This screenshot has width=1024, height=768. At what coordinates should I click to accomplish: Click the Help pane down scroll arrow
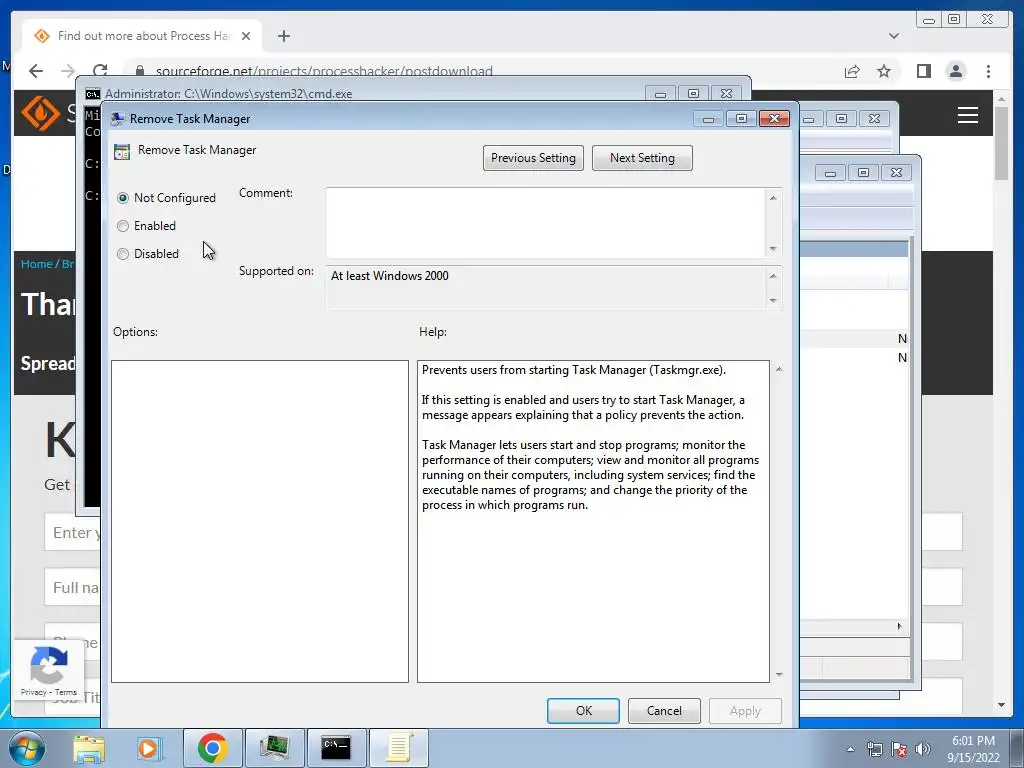click(x=778, y=674)
